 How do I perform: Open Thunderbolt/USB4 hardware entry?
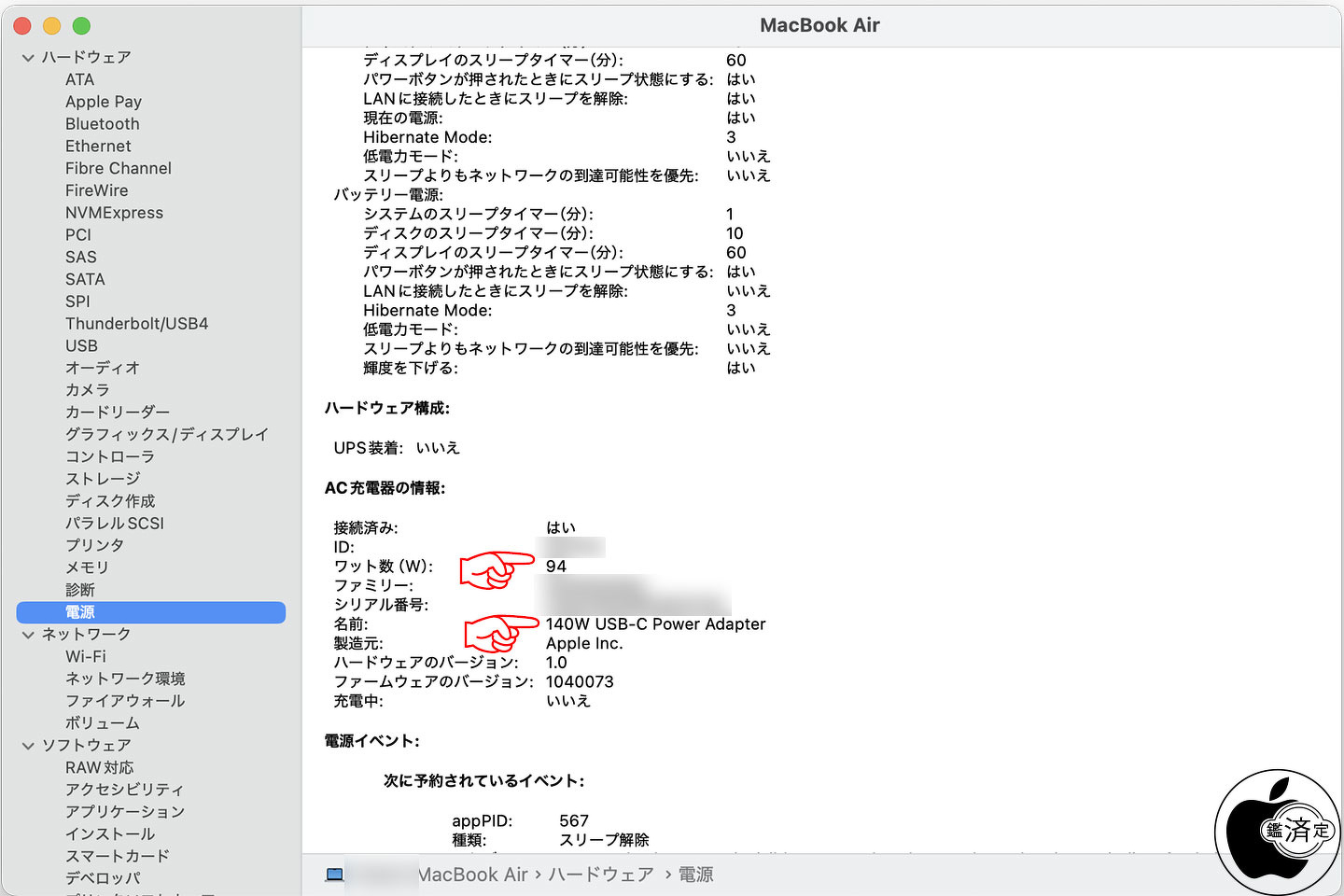pyautogui.click(x=136, y=324)
